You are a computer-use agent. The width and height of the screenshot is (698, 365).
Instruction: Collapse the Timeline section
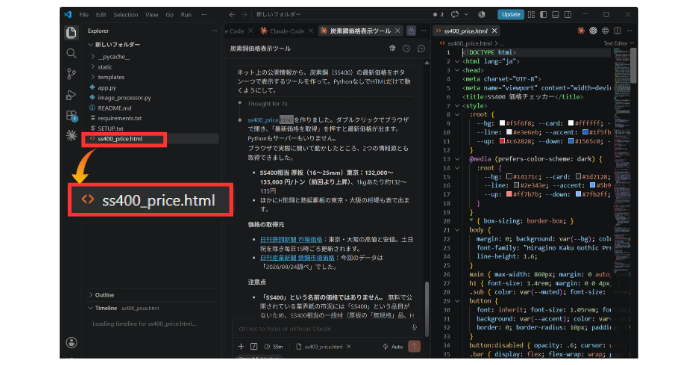click(90, 308)
